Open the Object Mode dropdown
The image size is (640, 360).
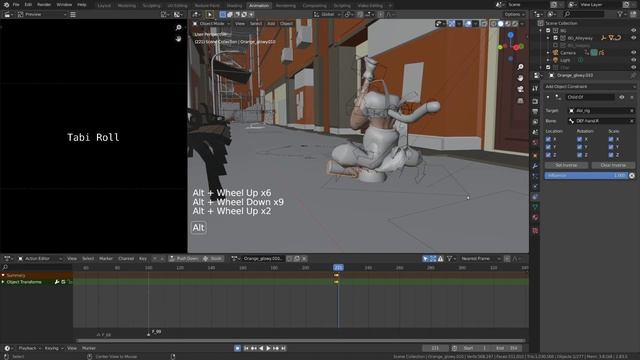tap(211, 24)
